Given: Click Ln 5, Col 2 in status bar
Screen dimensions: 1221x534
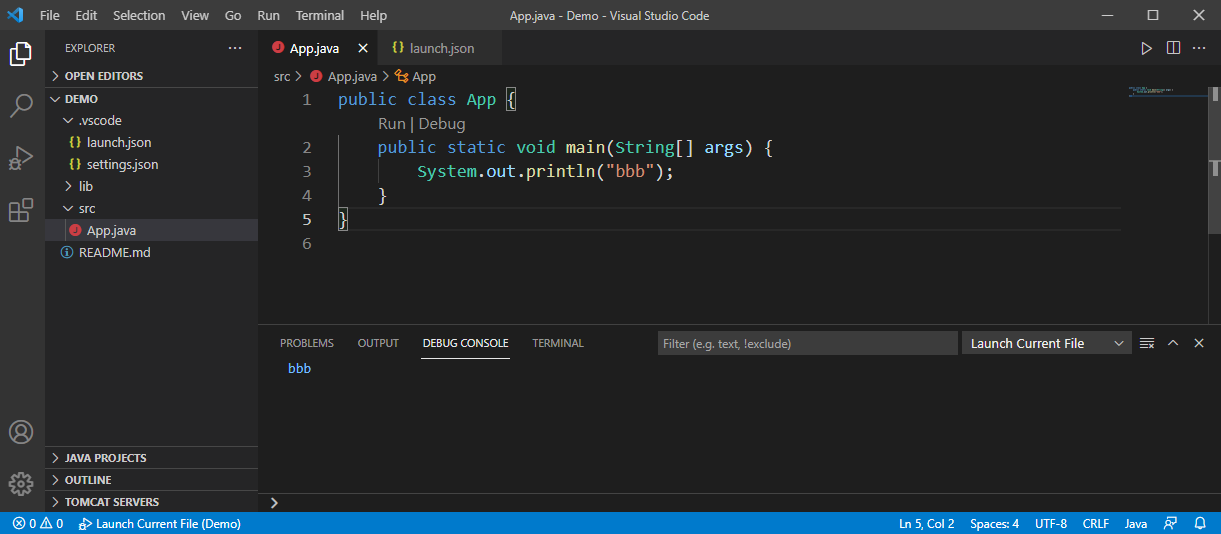Looking at the screenshot, I should [x=927, y=523].
